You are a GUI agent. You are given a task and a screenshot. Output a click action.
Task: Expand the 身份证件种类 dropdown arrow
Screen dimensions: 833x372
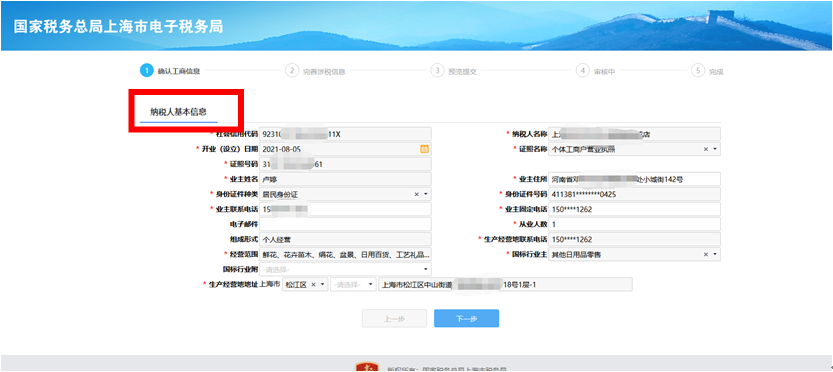tap(426, 195)
